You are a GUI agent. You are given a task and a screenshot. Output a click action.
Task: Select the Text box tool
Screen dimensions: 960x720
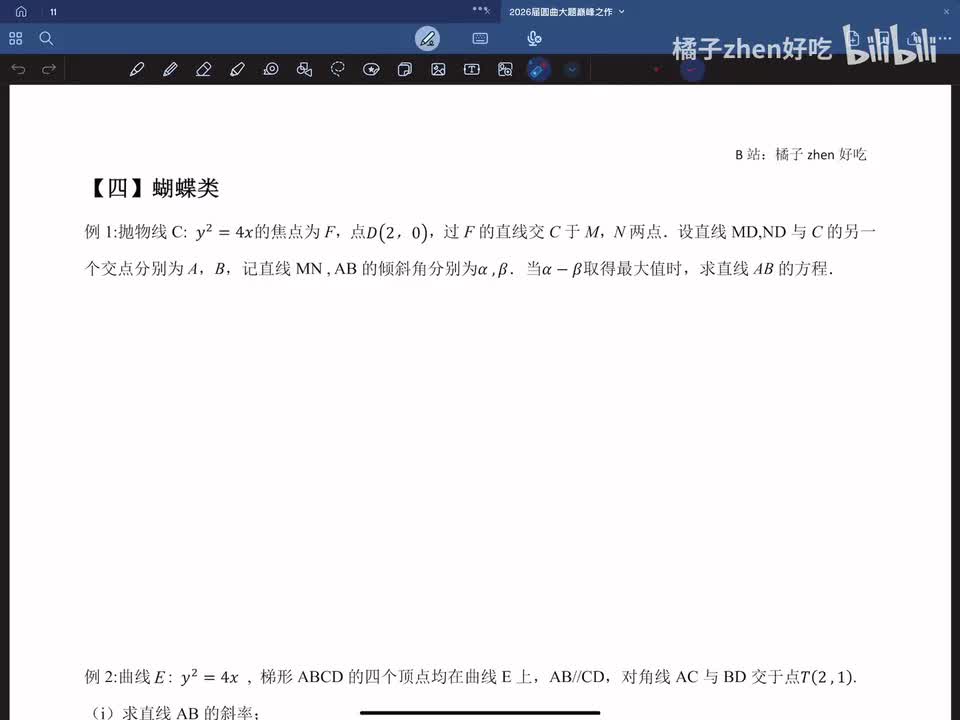coord(471,69)
